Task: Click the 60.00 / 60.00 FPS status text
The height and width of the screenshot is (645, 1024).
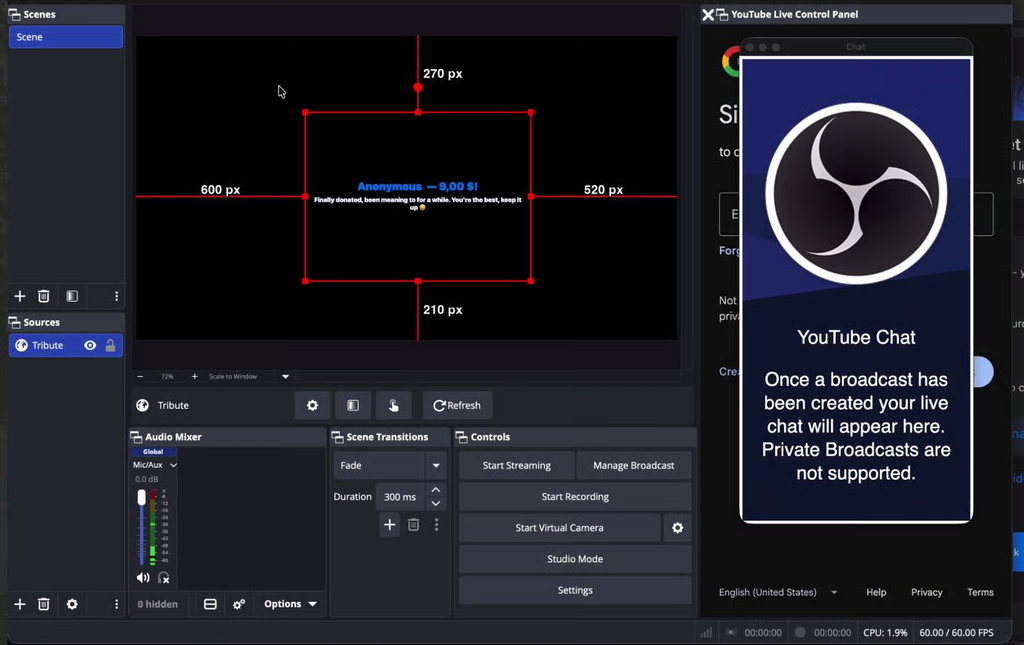Action: click(956, 633)
